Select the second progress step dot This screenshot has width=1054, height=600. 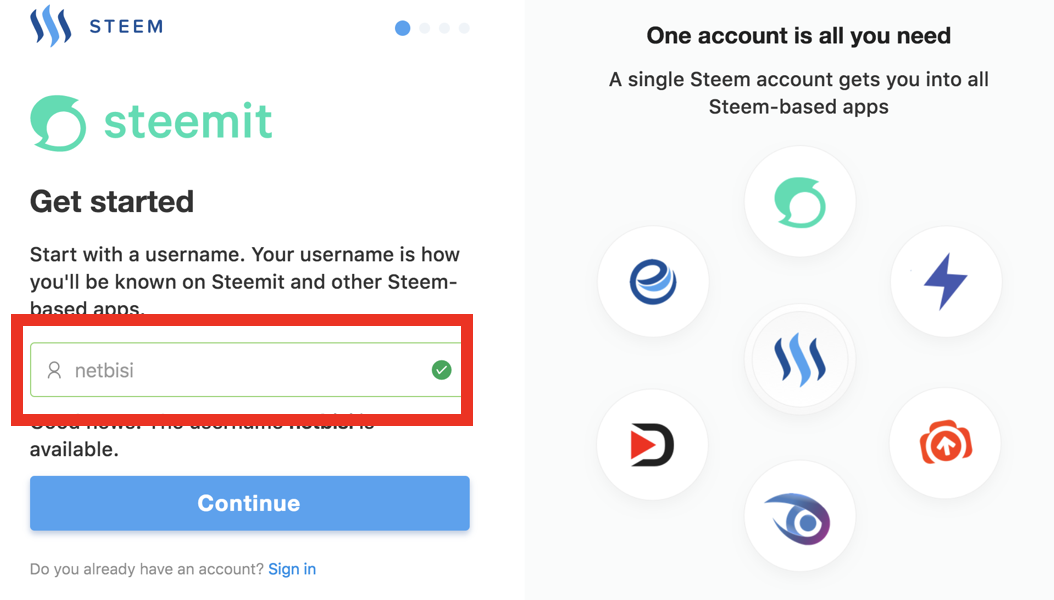(424, 28)
